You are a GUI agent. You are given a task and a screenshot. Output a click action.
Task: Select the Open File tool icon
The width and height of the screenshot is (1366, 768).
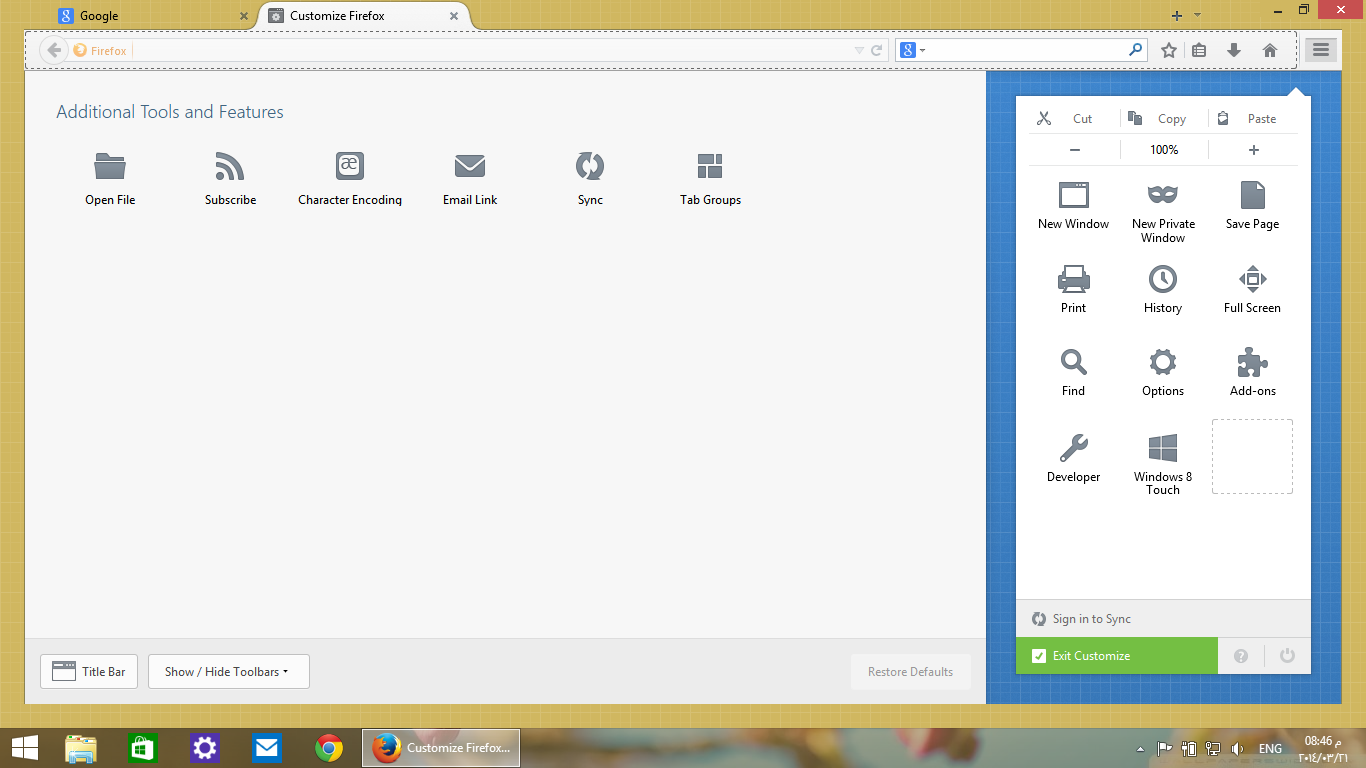[110, 165]
